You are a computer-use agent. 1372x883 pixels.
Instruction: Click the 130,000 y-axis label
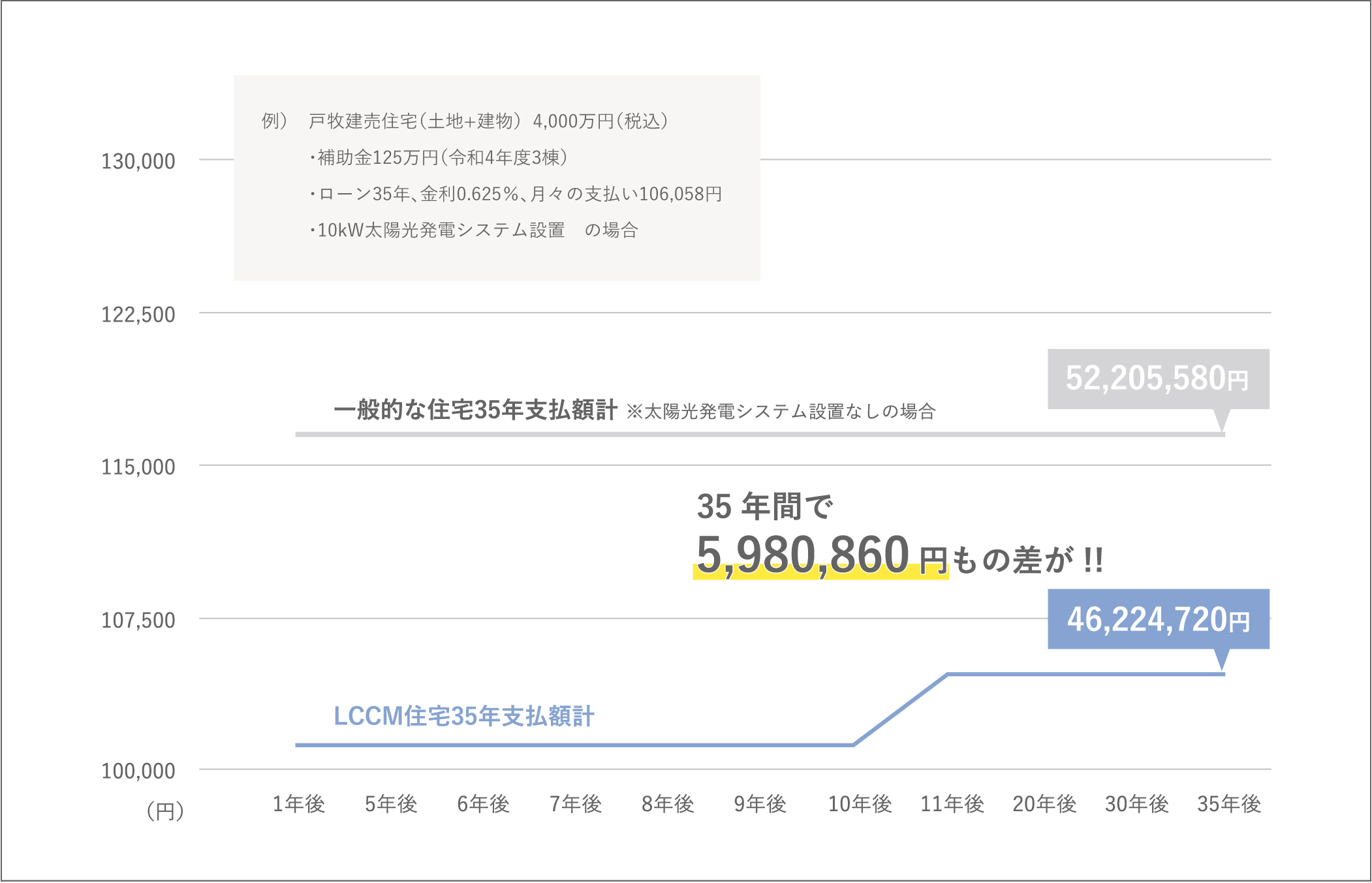click(138, 161)
